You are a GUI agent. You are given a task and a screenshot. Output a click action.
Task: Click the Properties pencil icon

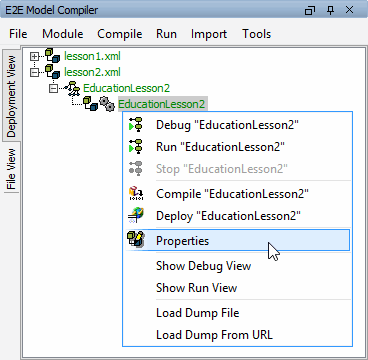[136, 239]
